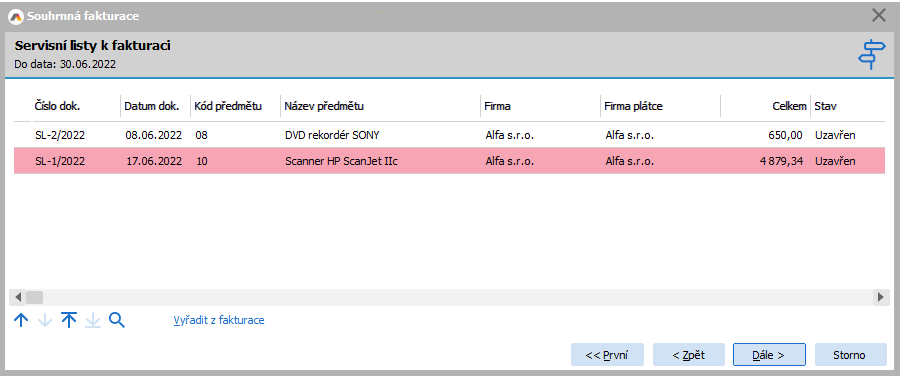Click the signpost wizard icon in header
This screenshot has width=900, height=376.
point(871,55)
